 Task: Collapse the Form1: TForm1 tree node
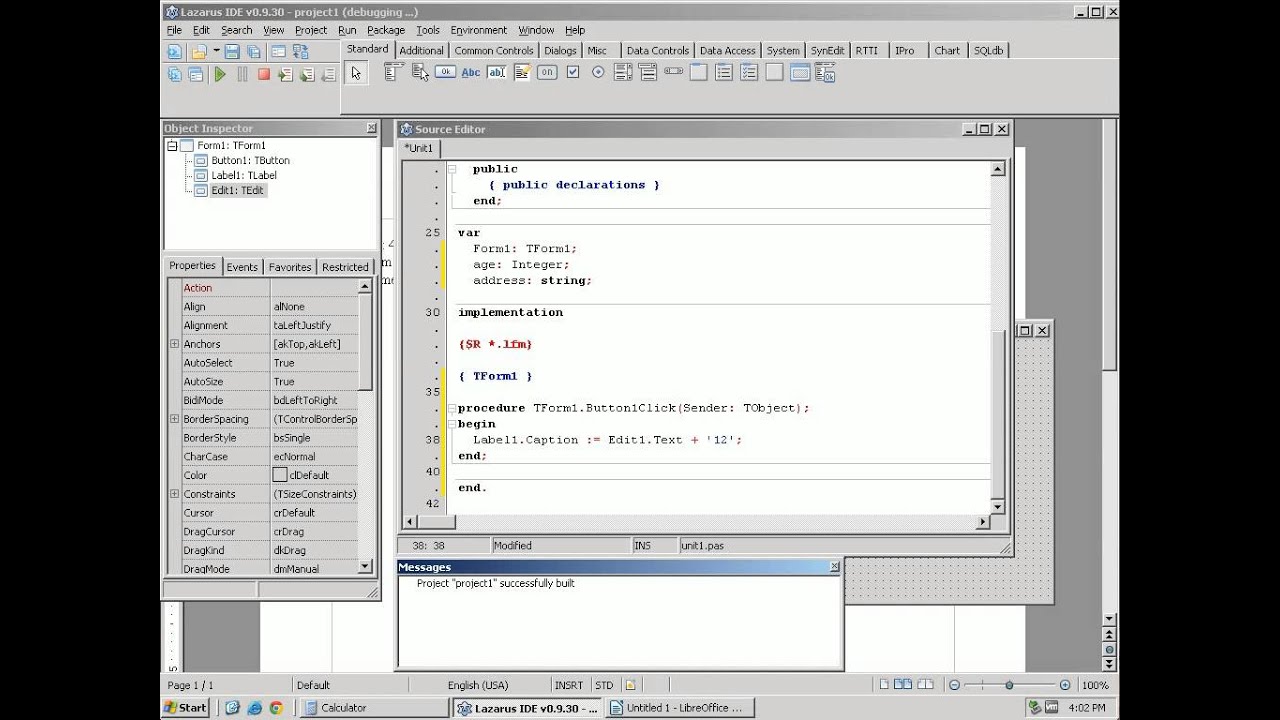click(172, 145)
